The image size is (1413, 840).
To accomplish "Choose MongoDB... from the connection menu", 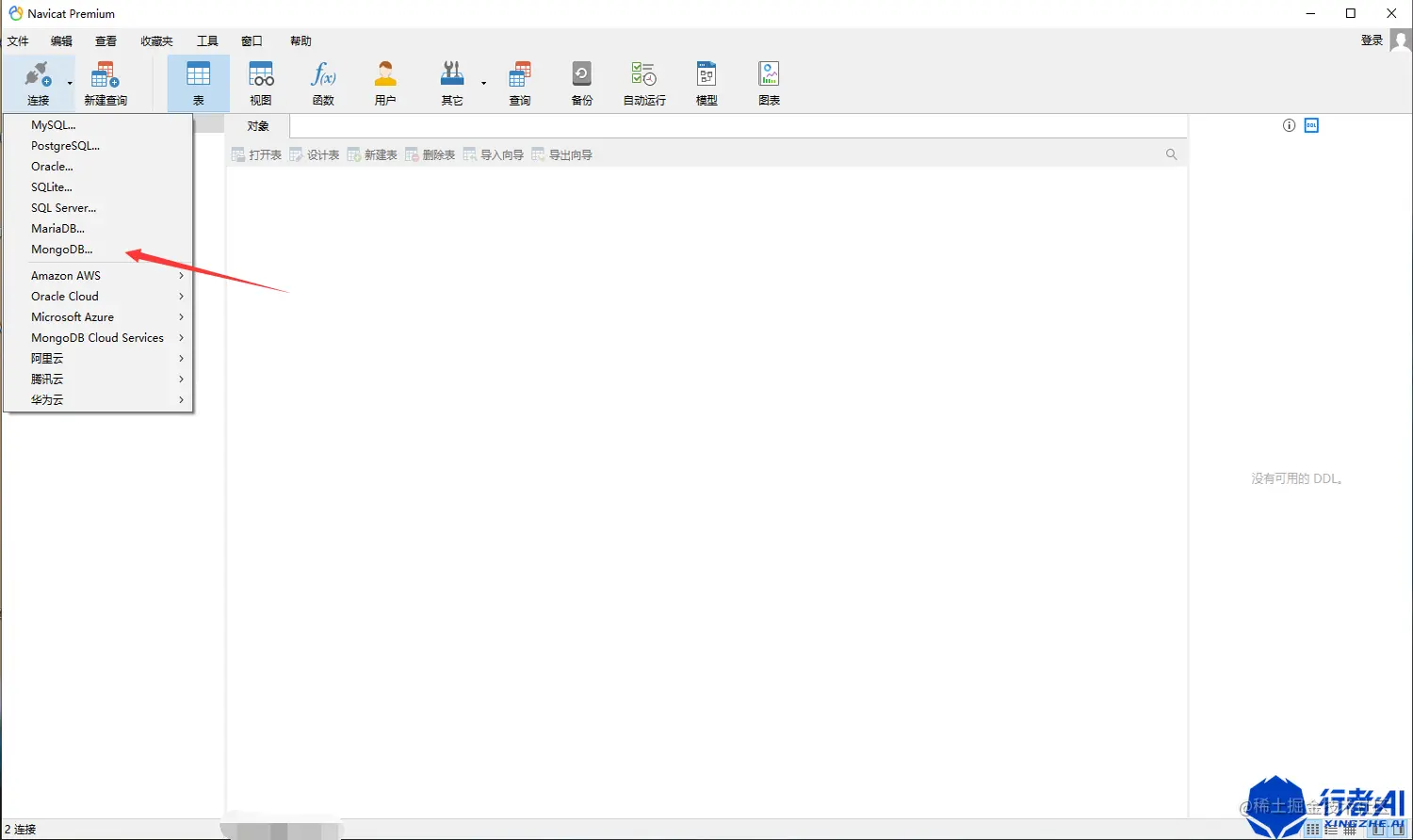I will coord(98,250).
